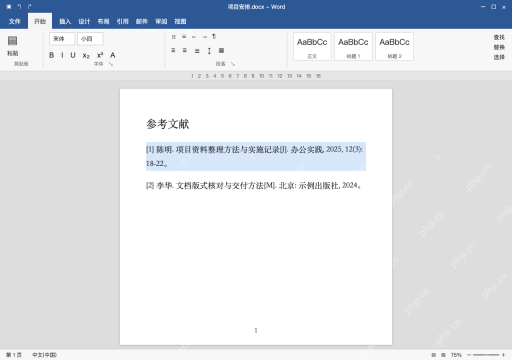Click the save icon in the title bar

(x=9, y=7)
